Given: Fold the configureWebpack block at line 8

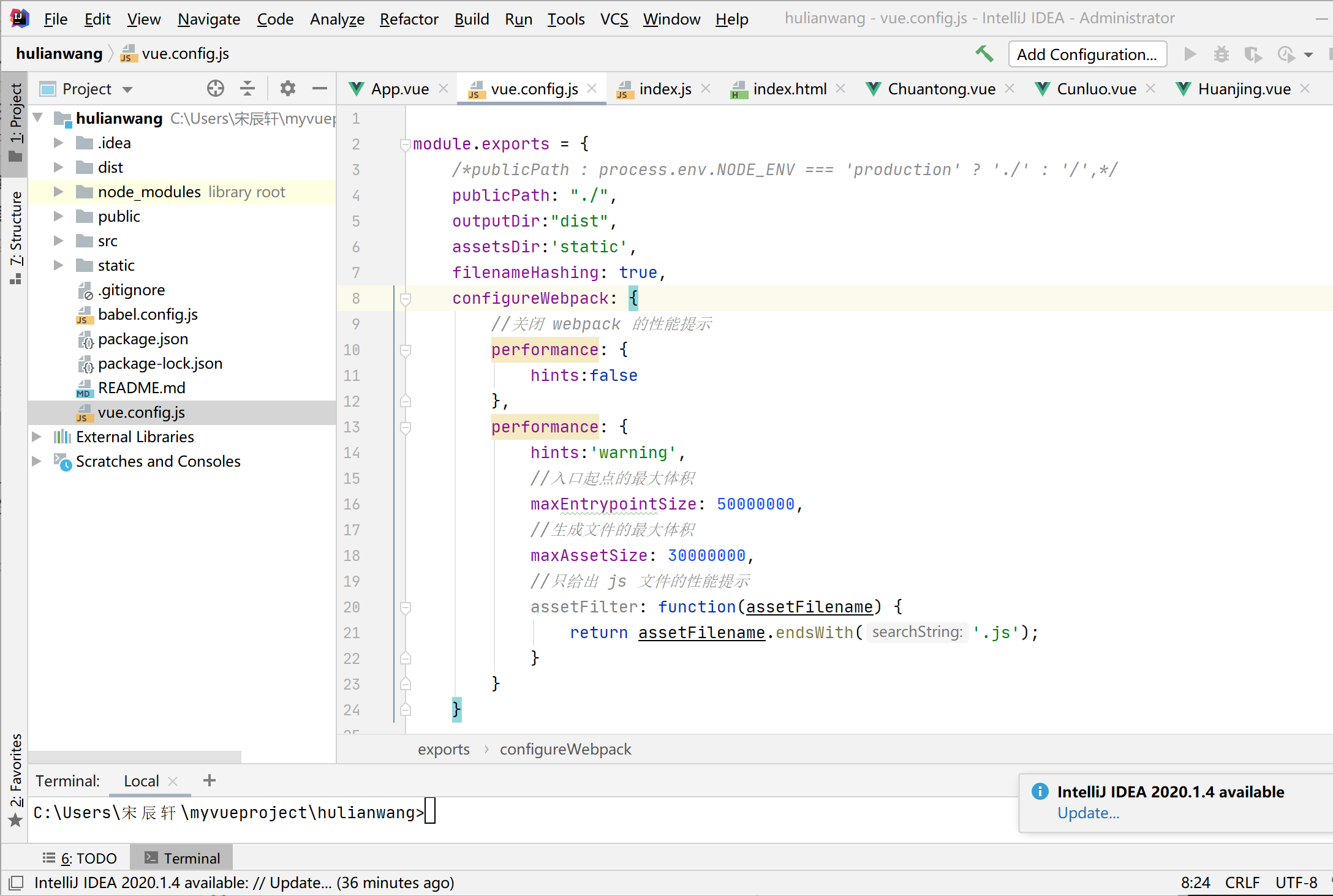Looking at the screenshot, I should click(x=405, y=298).
